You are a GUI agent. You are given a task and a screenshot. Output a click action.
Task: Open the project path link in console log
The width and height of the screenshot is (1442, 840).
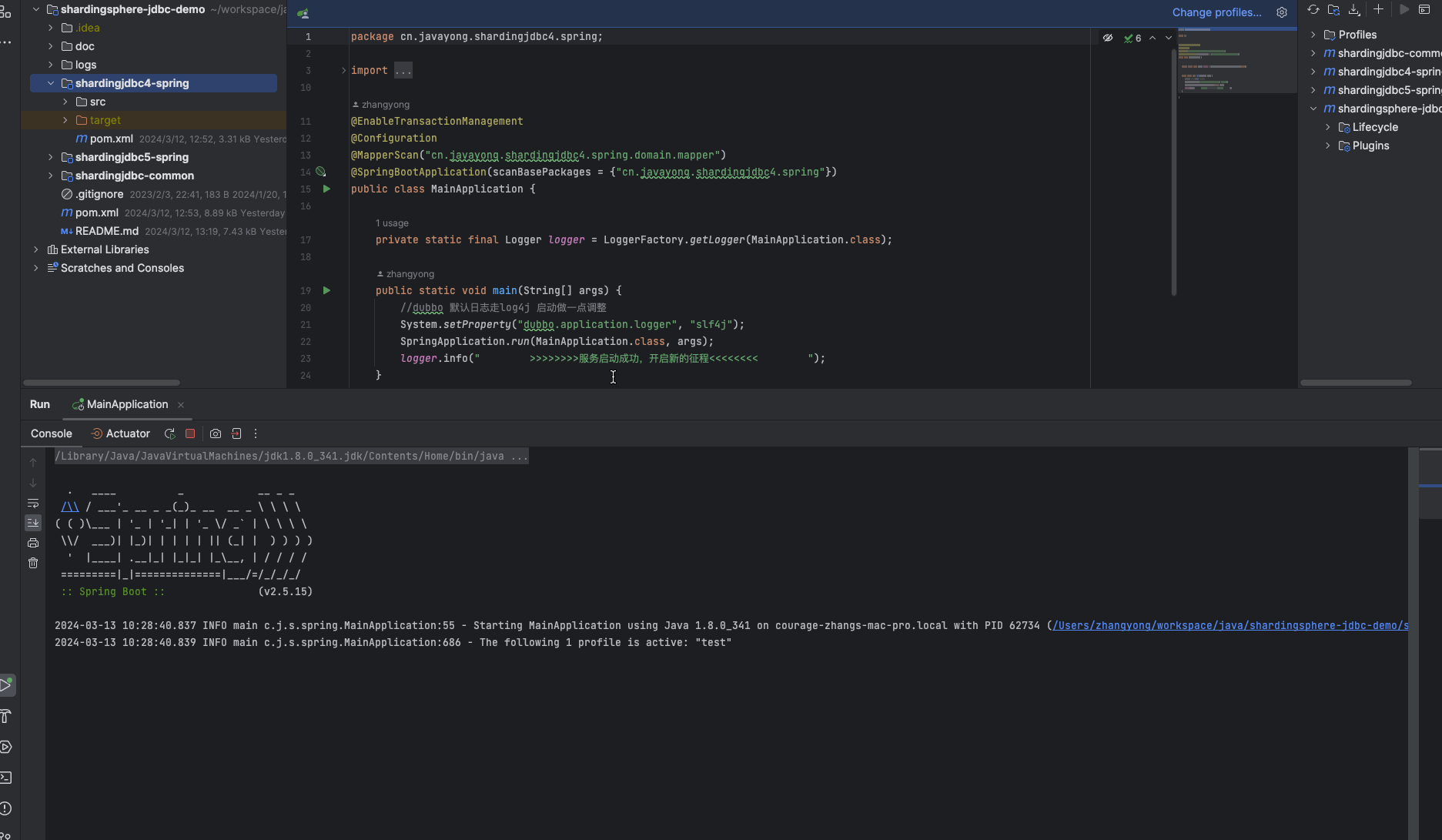[1230, 625]
